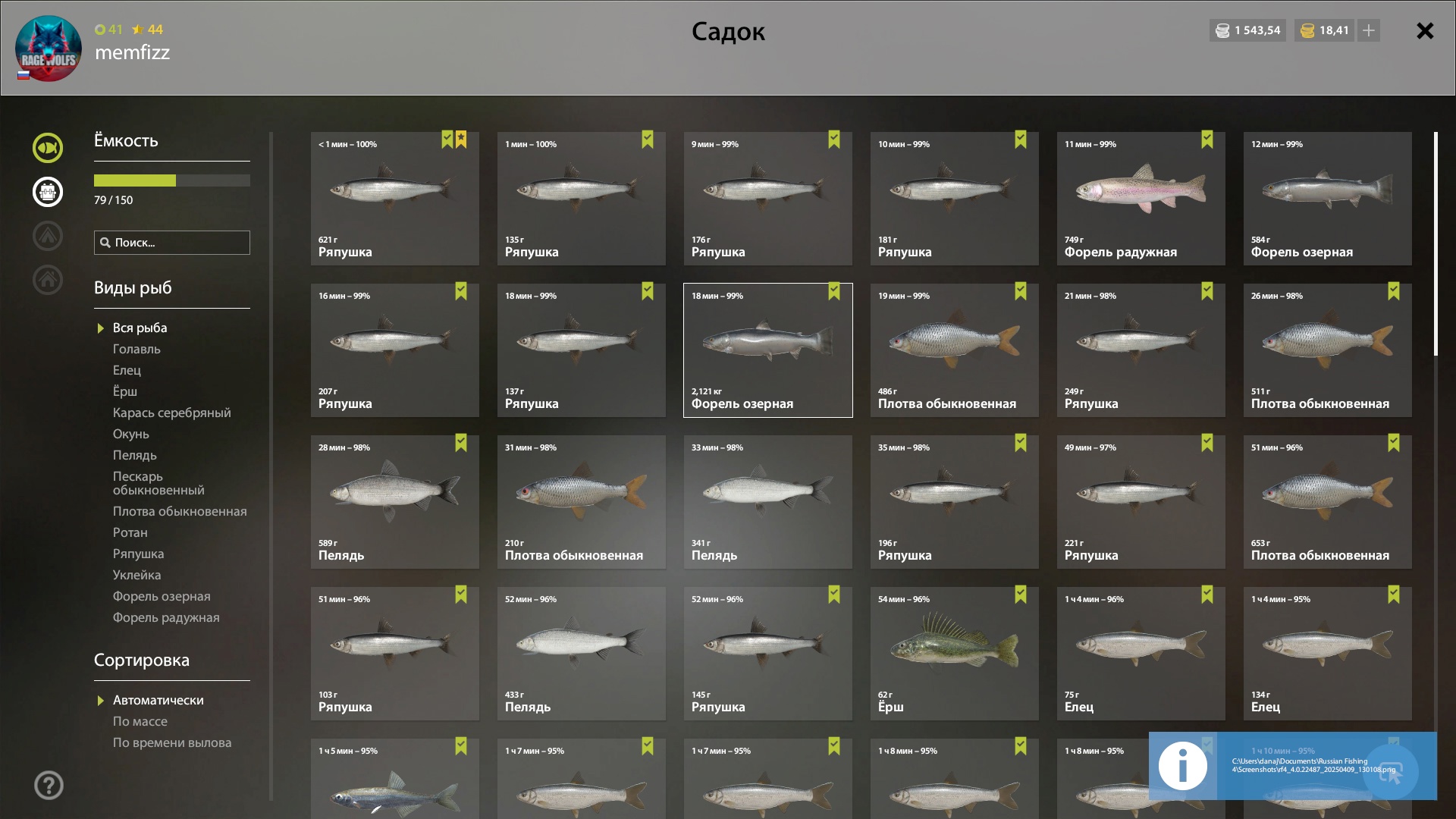Click the silver coins balance icon
Screen dimensions: 1456x819
[1222, 30]
